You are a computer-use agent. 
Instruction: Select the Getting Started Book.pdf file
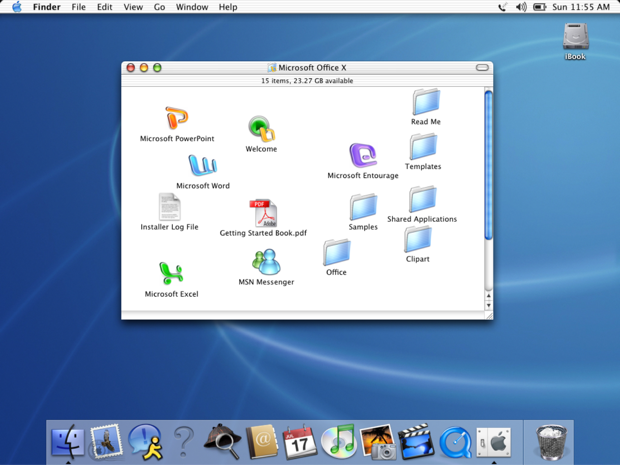(x=263, y=213)
